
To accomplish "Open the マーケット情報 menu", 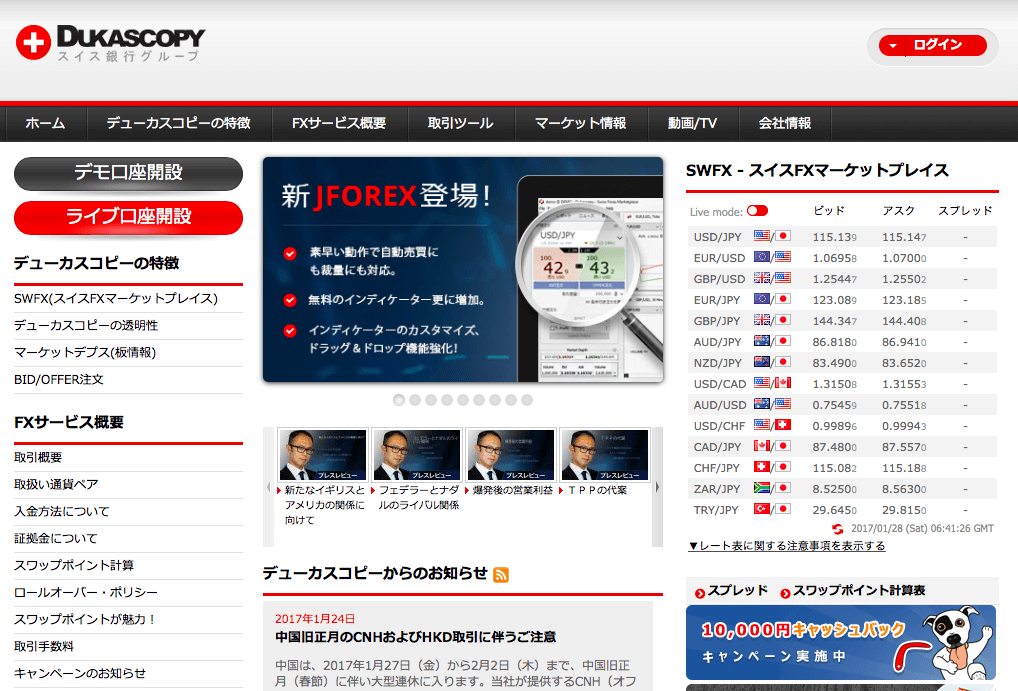I will point(580,123).
